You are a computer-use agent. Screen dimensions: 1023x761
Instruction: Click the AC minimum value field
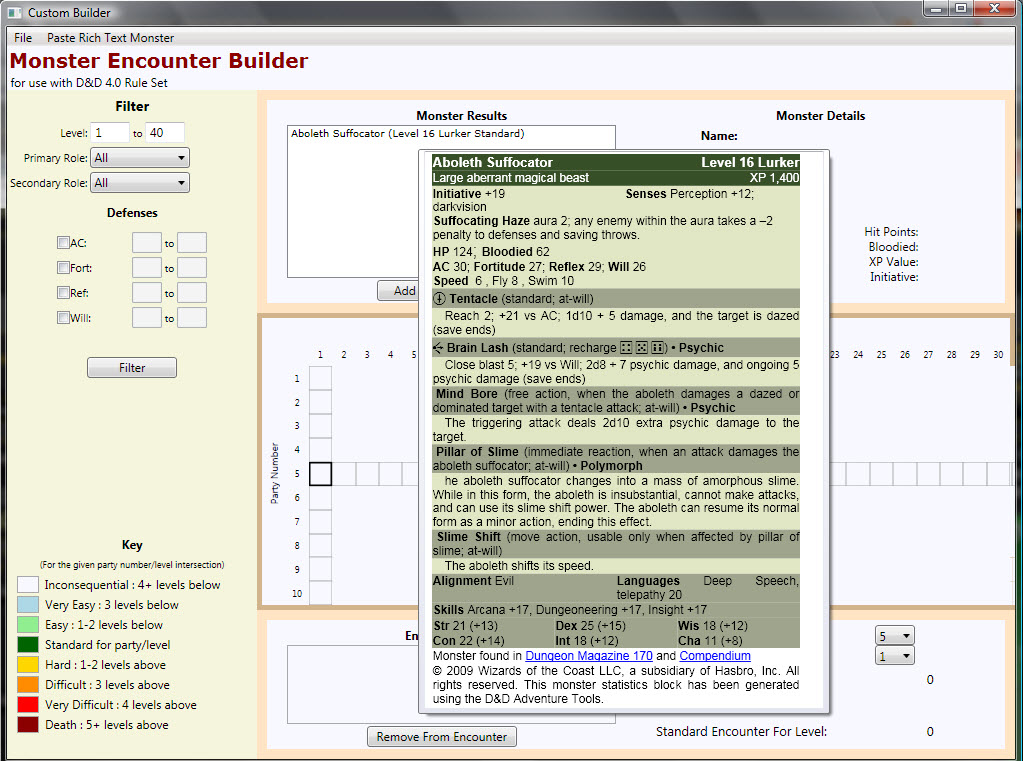147,243
